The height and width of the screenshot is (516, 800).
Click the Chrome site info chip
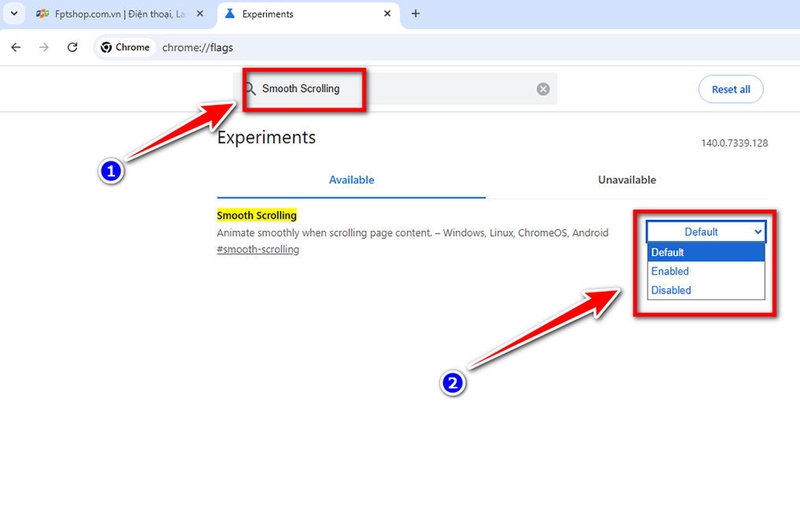click(x=126, y=47)
